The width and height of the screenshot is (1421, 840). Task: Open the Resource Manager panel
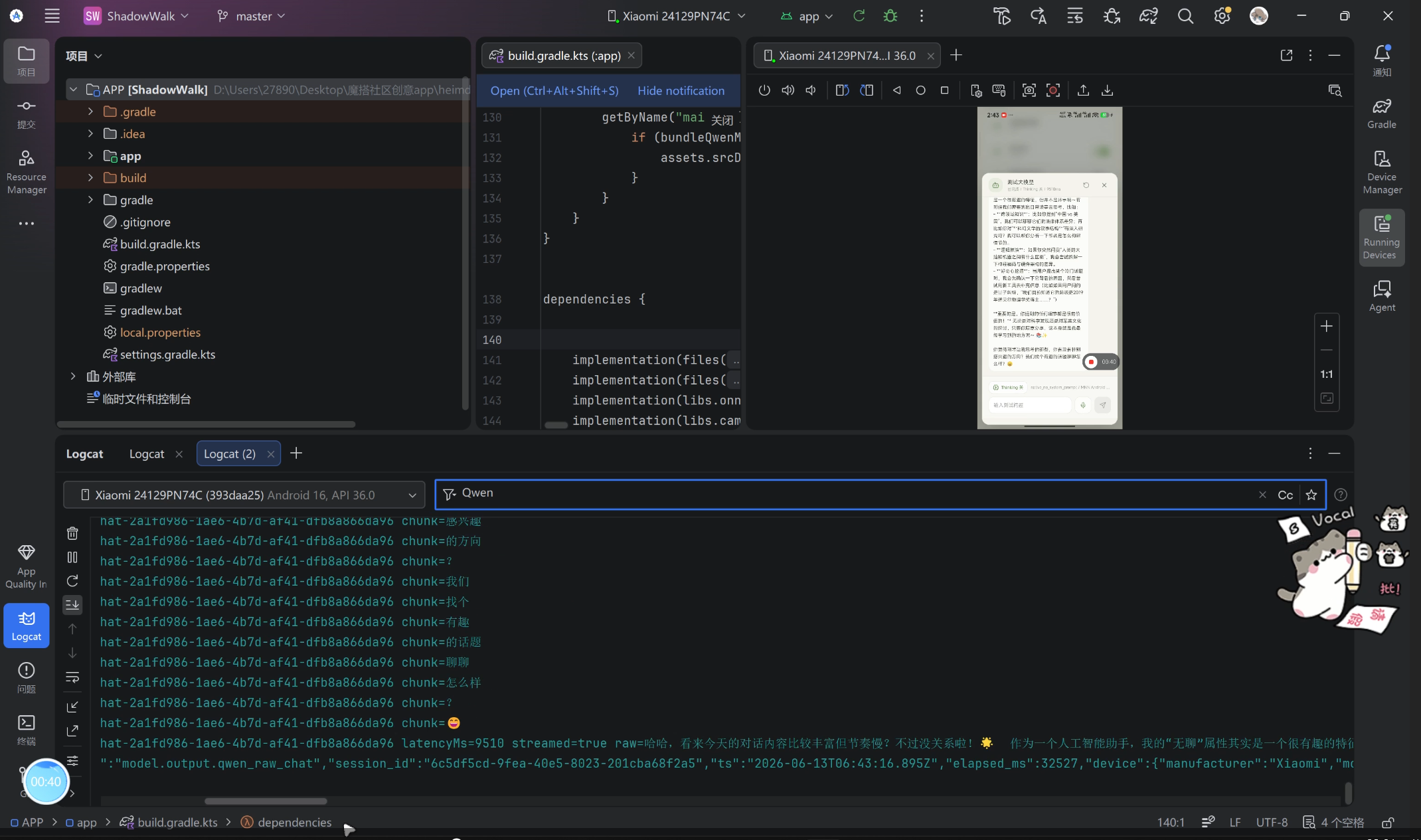coord(27,172)
